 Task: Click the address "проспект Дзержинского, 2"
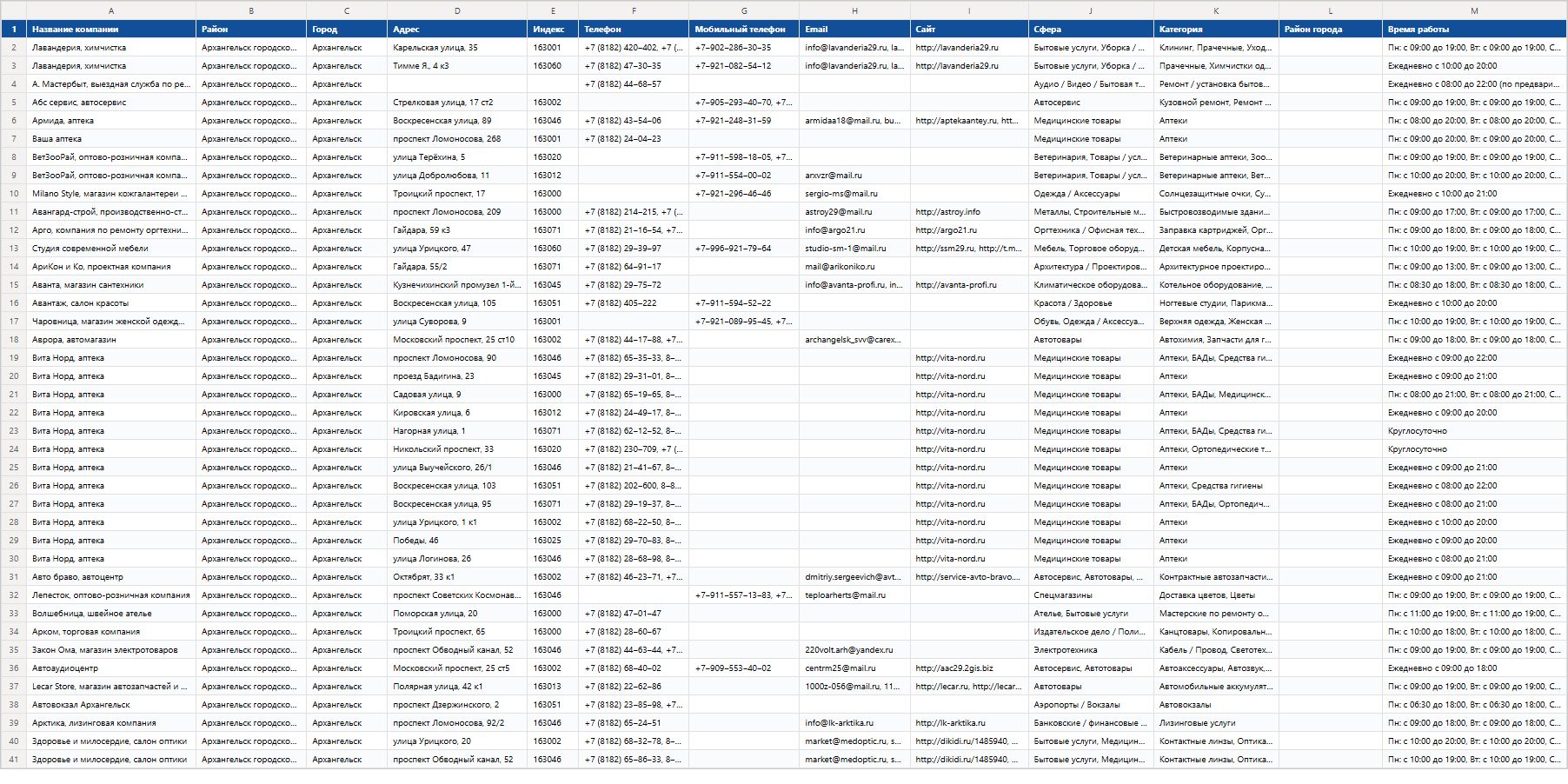pos(457,705)
